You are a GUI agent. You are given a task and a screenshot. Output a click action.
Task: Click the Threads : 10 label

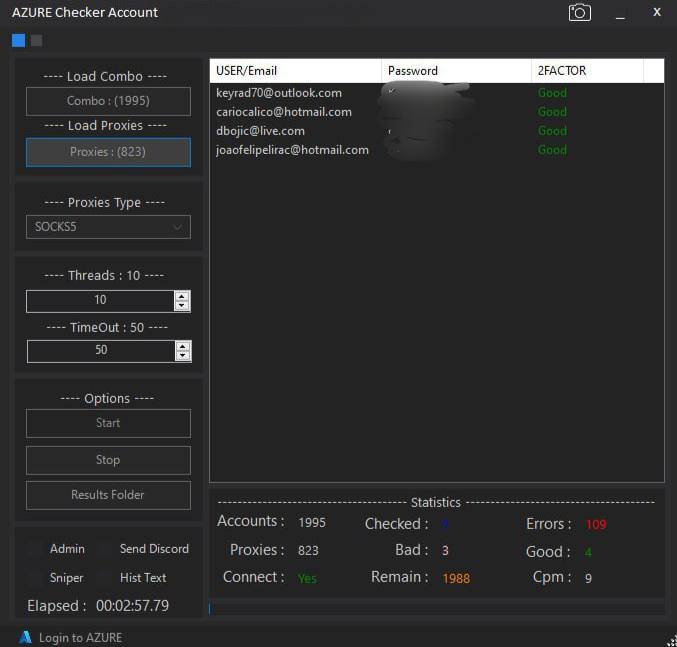coord(104,275)
